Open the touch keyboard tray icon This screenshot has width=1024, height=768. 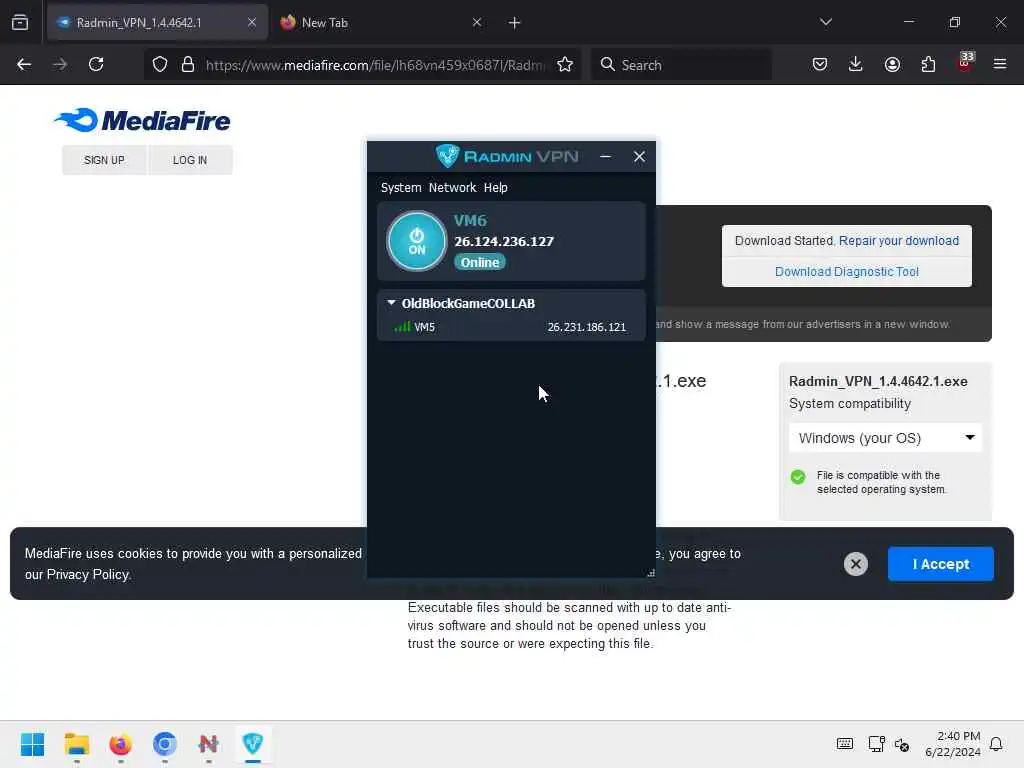tap(844, 744)
